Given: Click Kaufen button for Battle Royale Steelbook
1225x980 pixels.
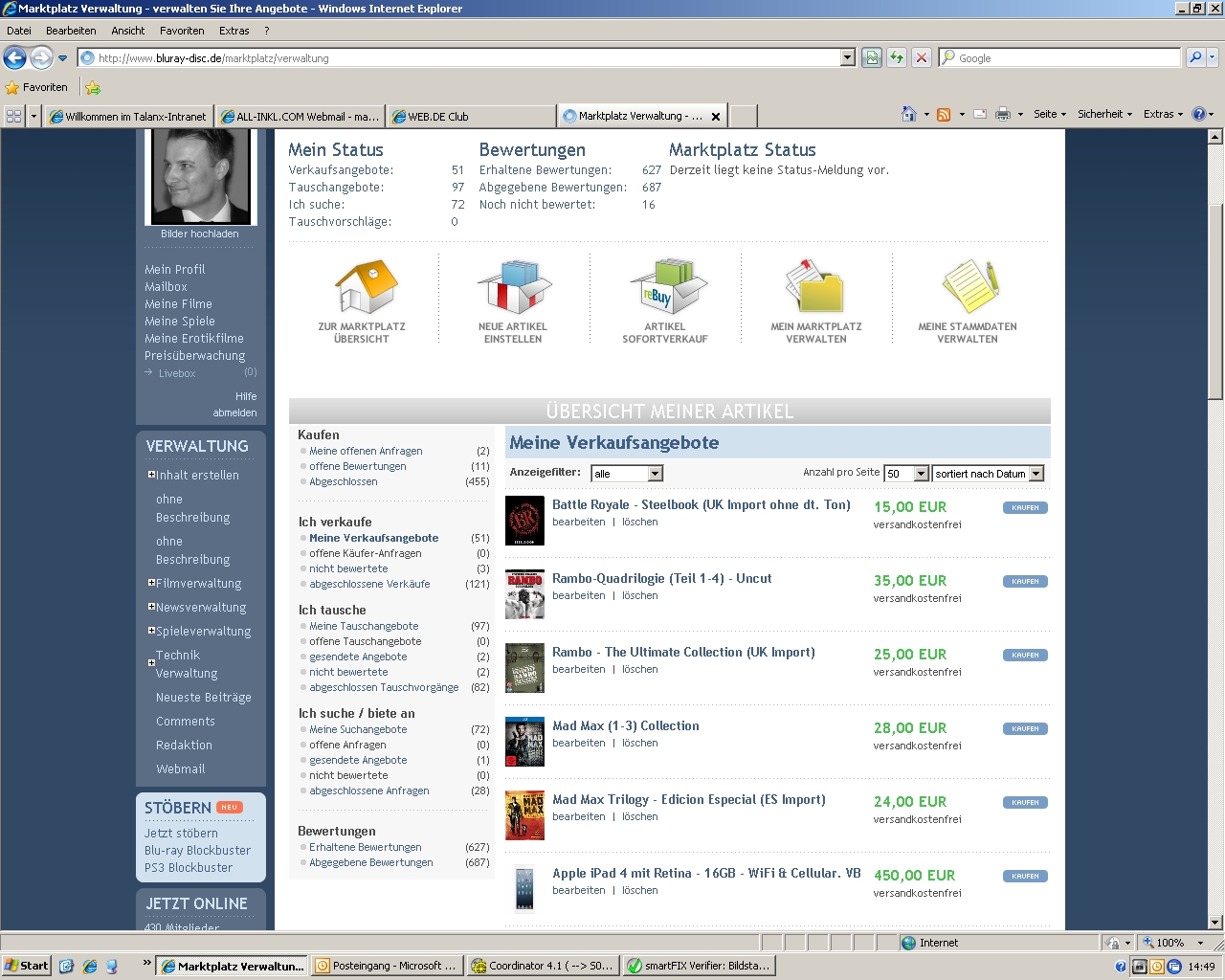Looking at the screenshot, I should pyautogui.click(x=1025, y=507).
